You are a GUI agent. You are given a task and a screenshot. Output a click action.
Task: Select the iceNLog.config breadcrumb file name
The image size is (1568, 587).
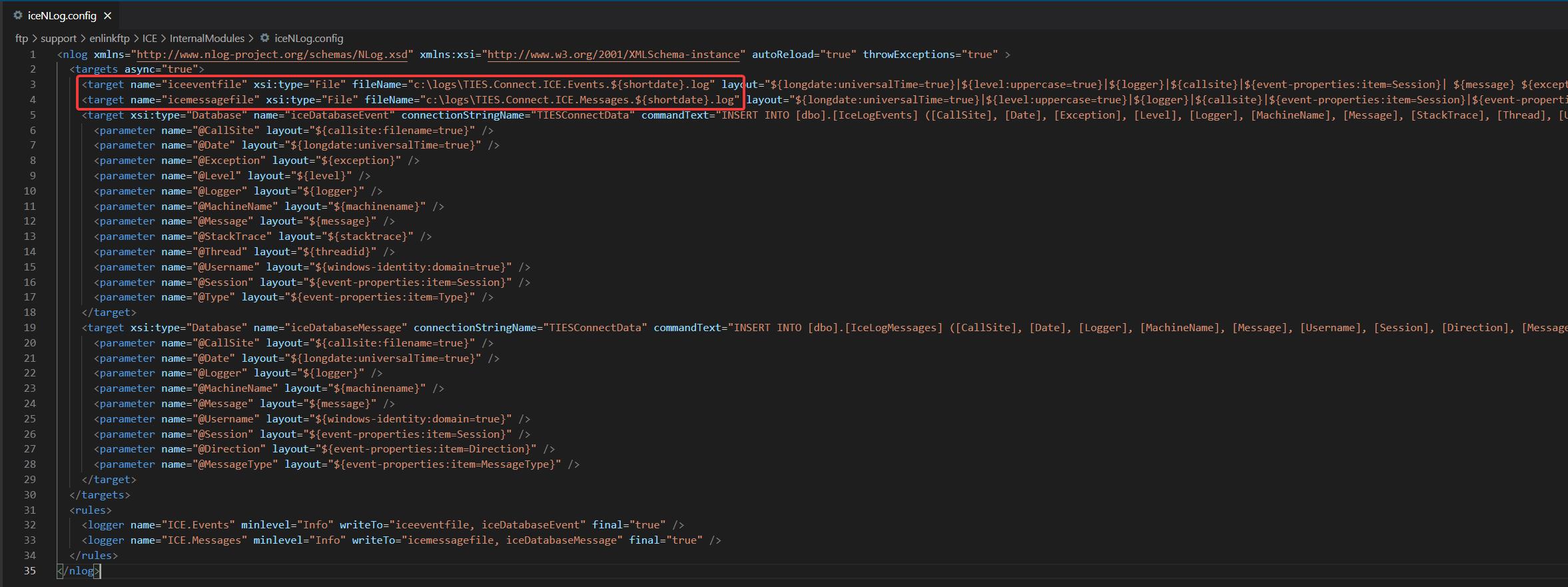(x=309, y=39)
